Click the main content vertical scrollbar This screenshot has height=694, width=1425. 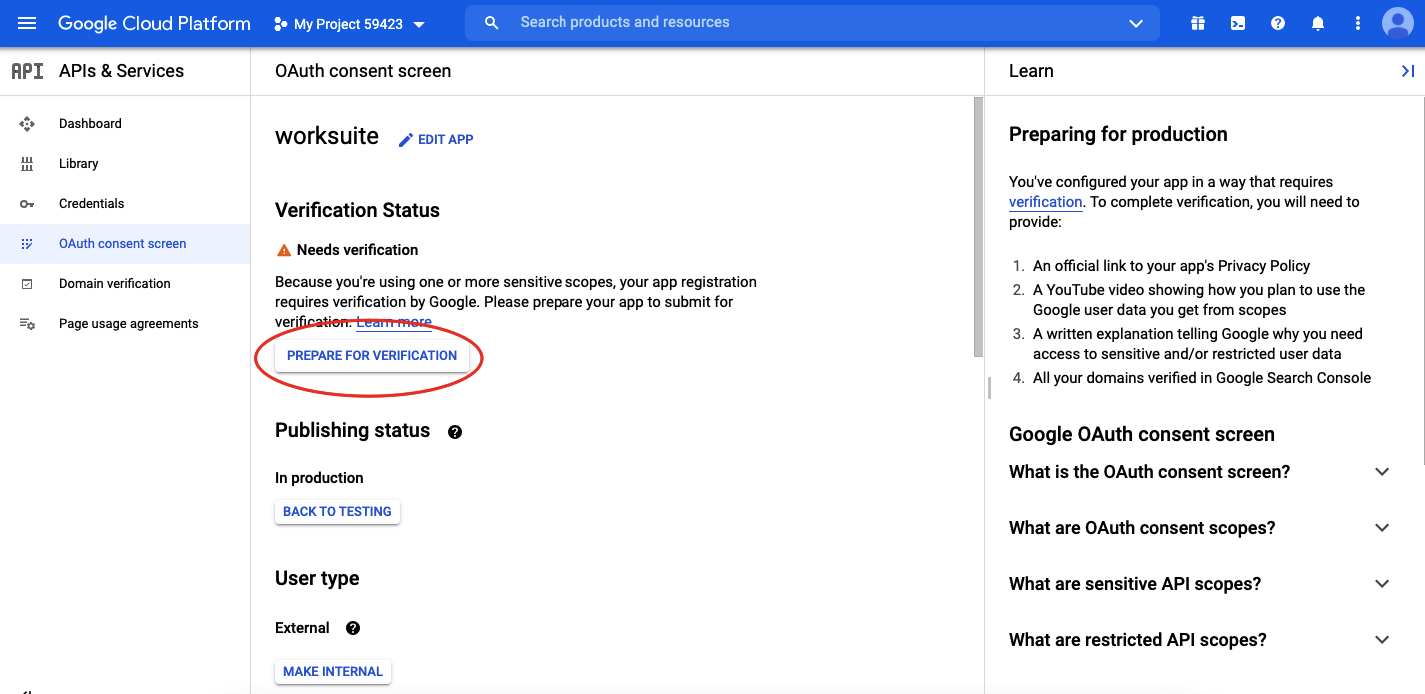pyautogui.click(x=978, y=227)
